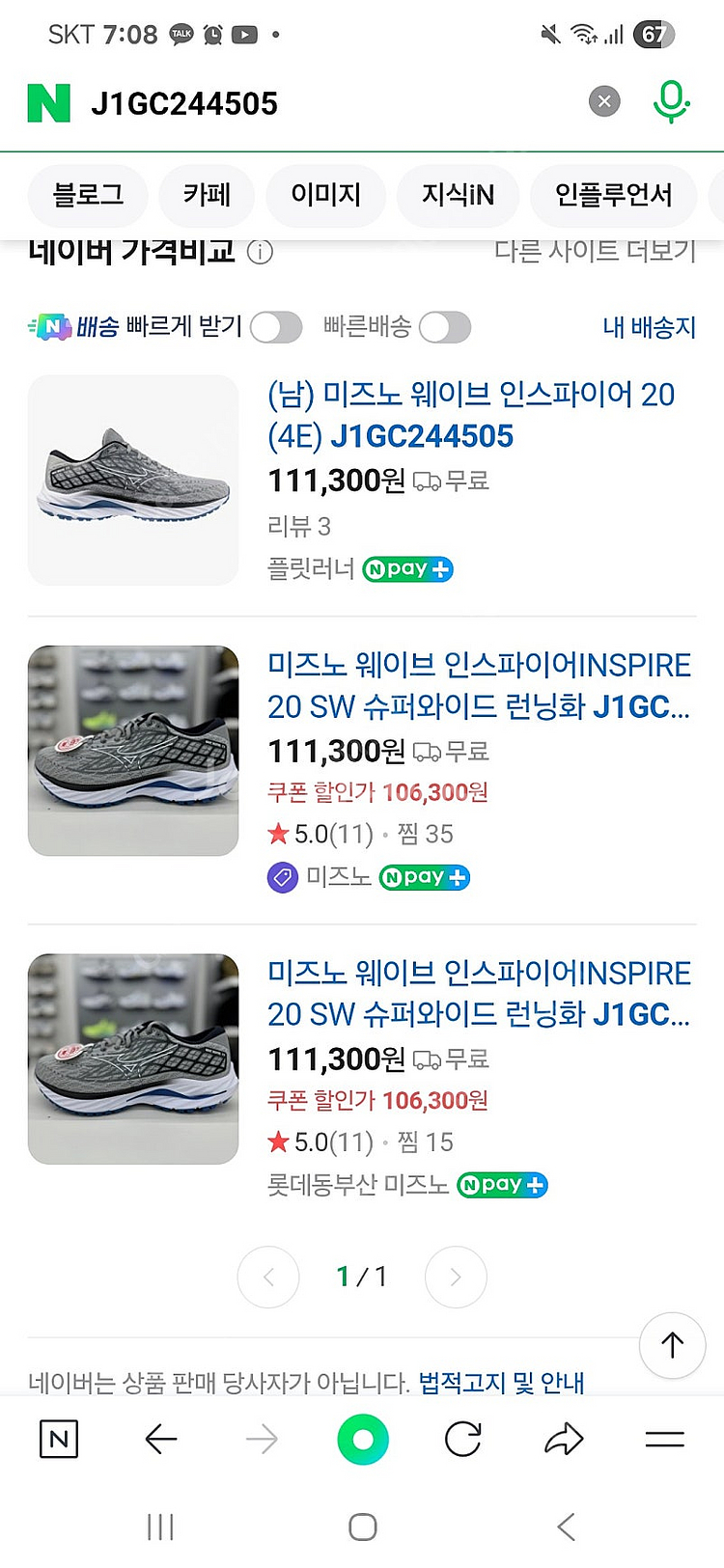Image resolution: width=724 pixels, height=1568 pixels.
Task: Select the 지식iN tab
Action: (458, 195)
